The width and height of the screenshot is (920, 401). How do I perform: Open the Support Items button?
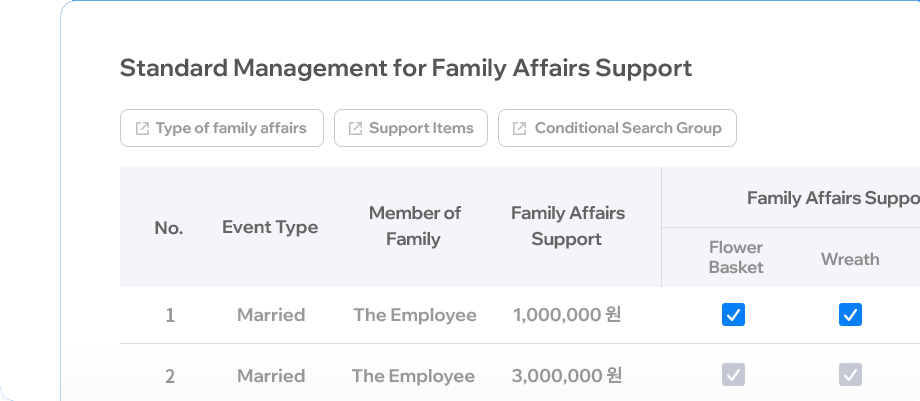pyautogui.click(x=411, y=128)
